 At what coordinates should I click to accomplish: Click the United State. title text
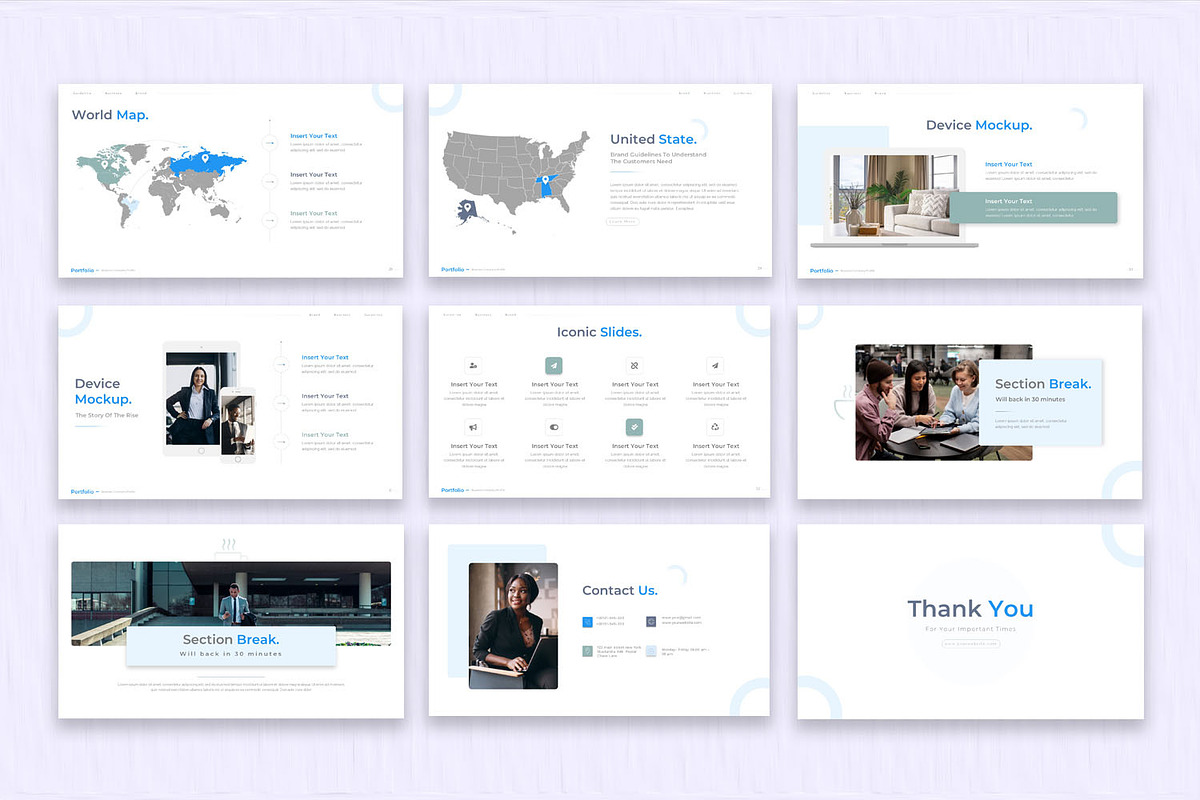[653, 139]
